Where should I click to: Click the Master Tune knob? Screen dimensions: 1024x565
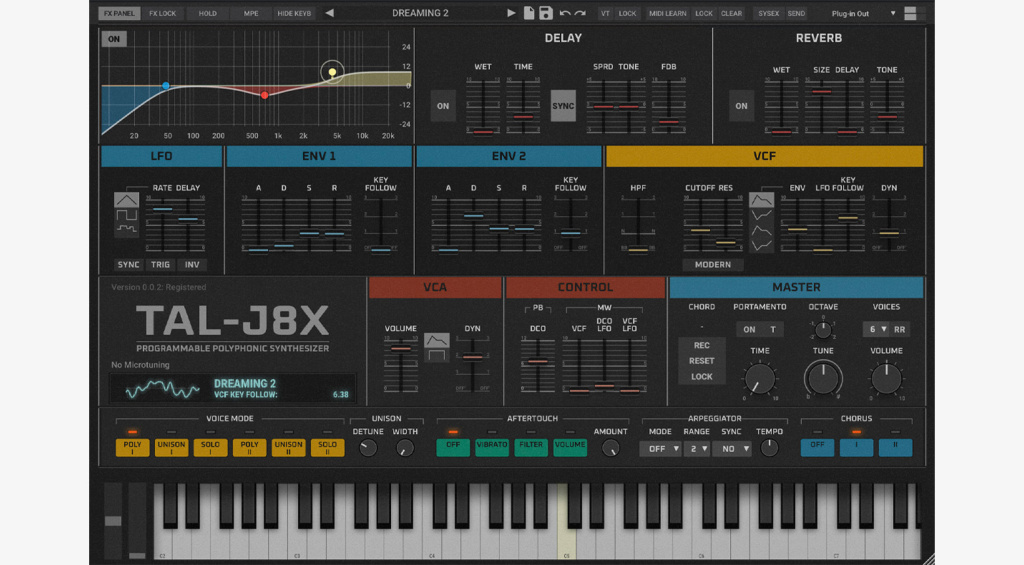pyautogui.click(x=823, y=378)
